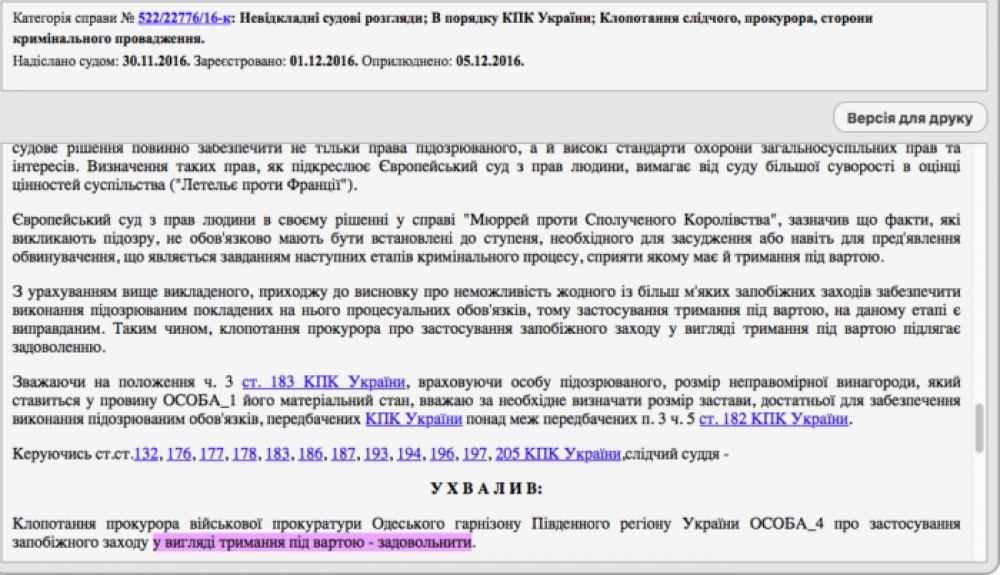Screen dimensions: 1000x575
Task: Open the "205 КПК України" link
Action: click(x=557, y=454)
